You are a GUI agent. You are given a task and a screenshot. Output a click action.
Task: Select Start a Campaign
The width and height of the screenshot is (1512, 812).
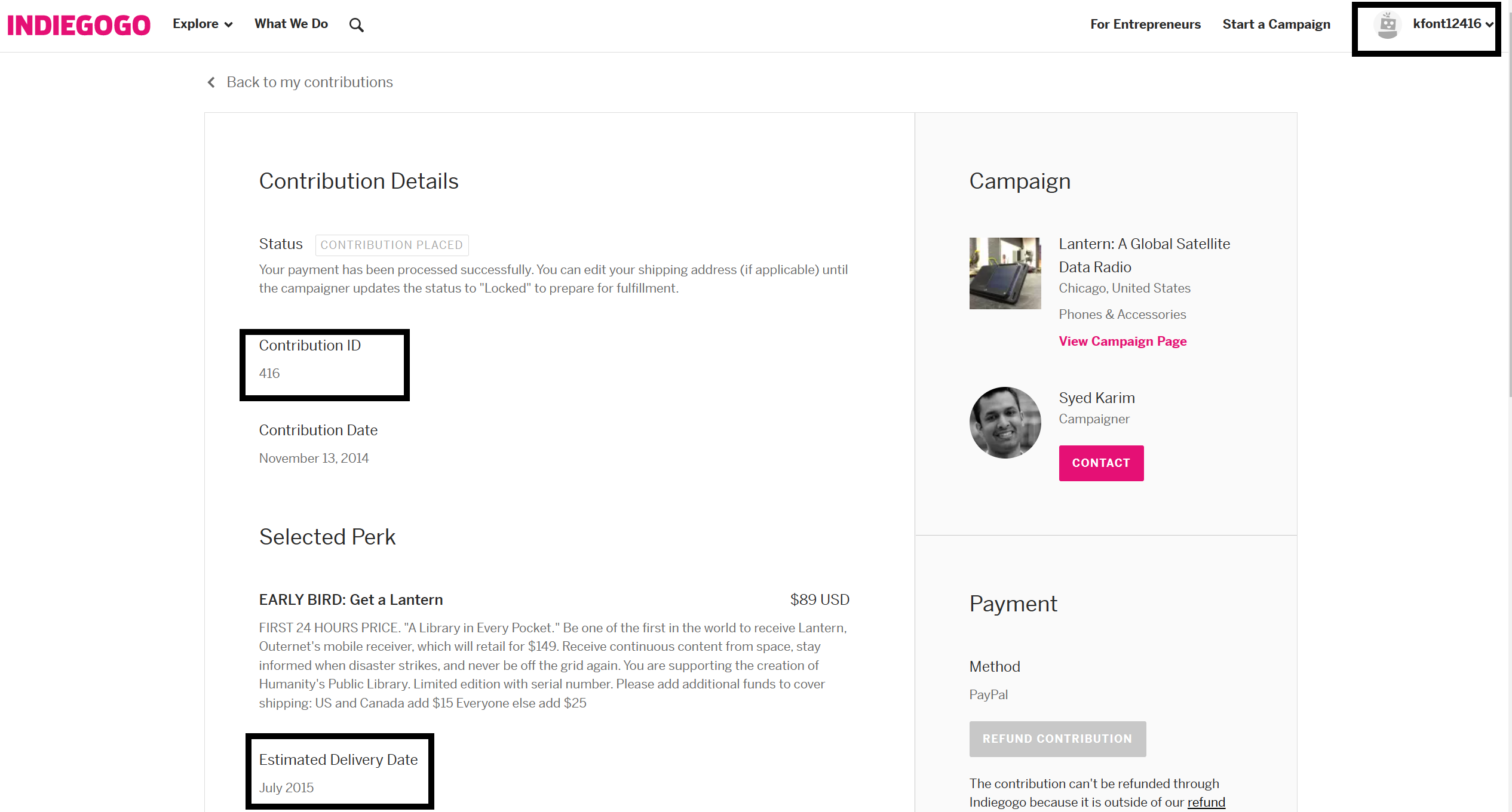pyautogui.click(x=1276, y=24)
